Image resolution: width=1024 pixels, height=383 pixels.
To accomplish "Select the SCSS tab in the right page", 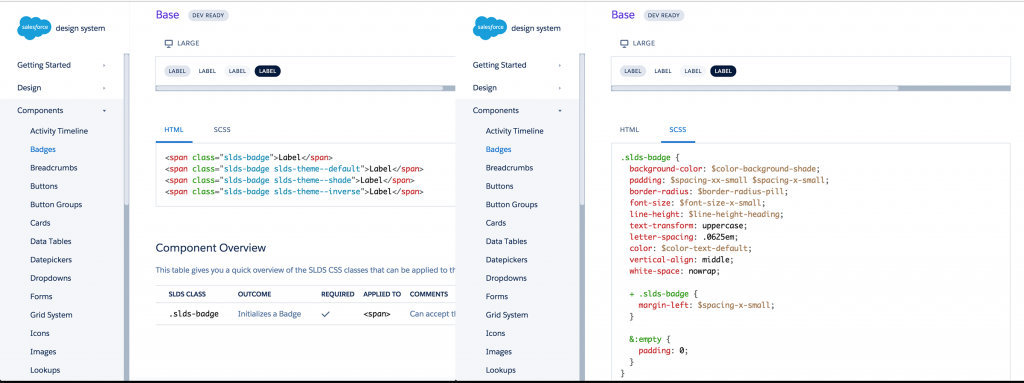I will 678,130.
